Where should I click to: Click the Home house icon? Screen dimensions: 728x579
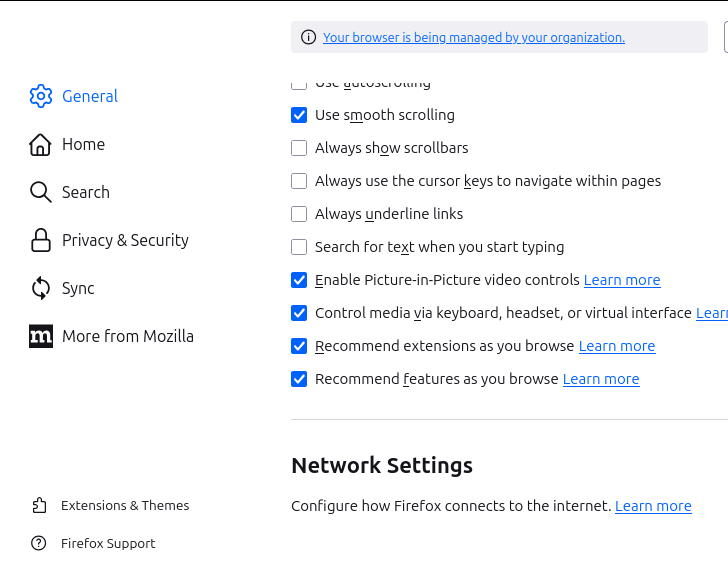pos(40,144)
